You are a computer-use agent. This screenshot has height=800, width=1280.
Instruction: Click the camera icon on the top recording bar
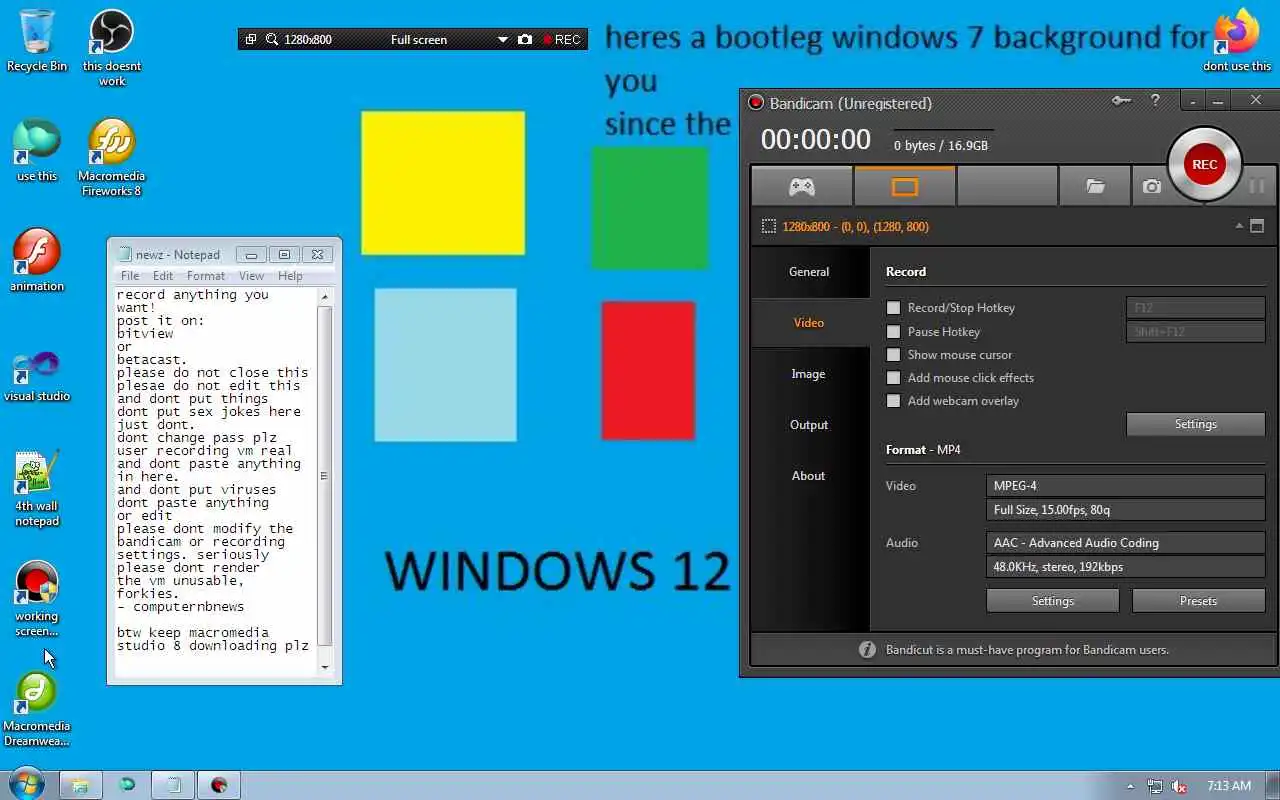tap(525, 40)
